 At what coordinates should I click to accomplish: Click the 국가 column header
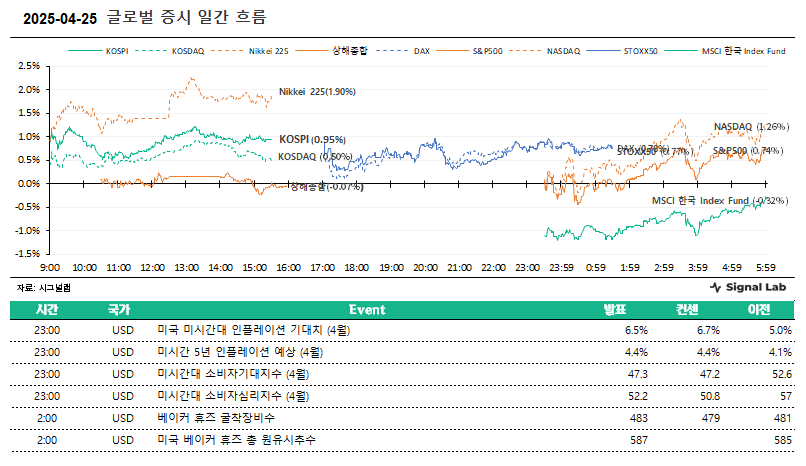(x=119, y=310)
